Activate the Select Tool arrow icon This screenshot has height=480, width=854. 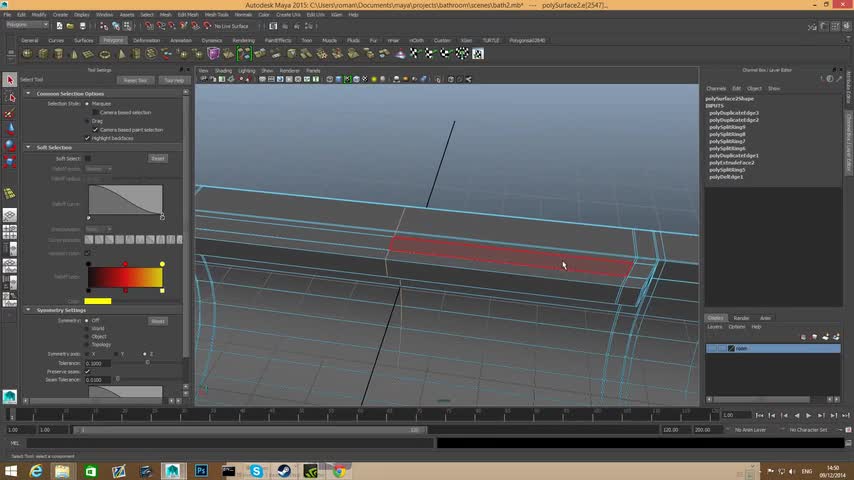[10, 80]
